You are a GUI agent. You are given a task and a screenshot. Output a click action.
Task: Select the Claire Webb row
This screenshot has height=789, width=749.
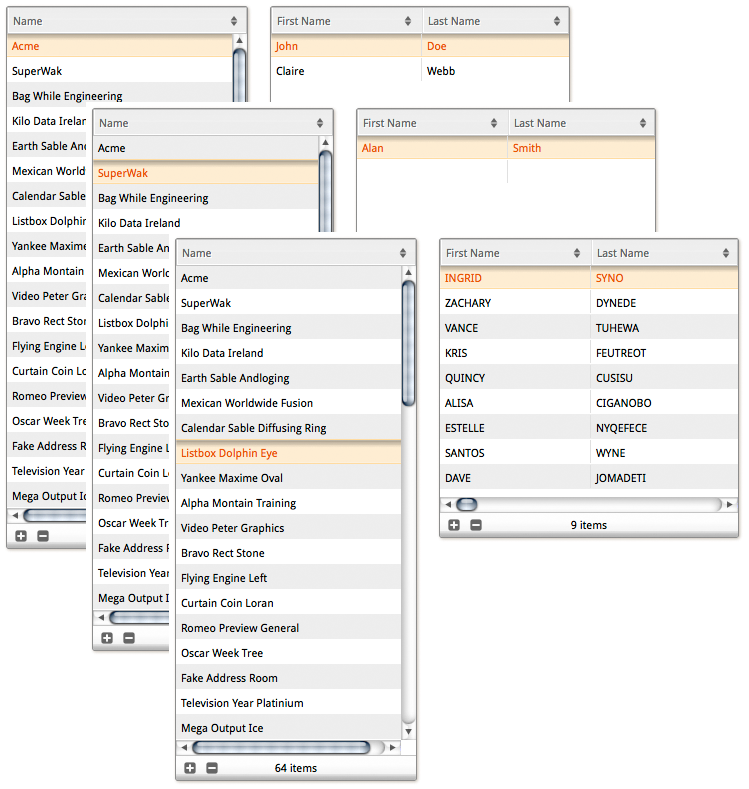point(419,71)
